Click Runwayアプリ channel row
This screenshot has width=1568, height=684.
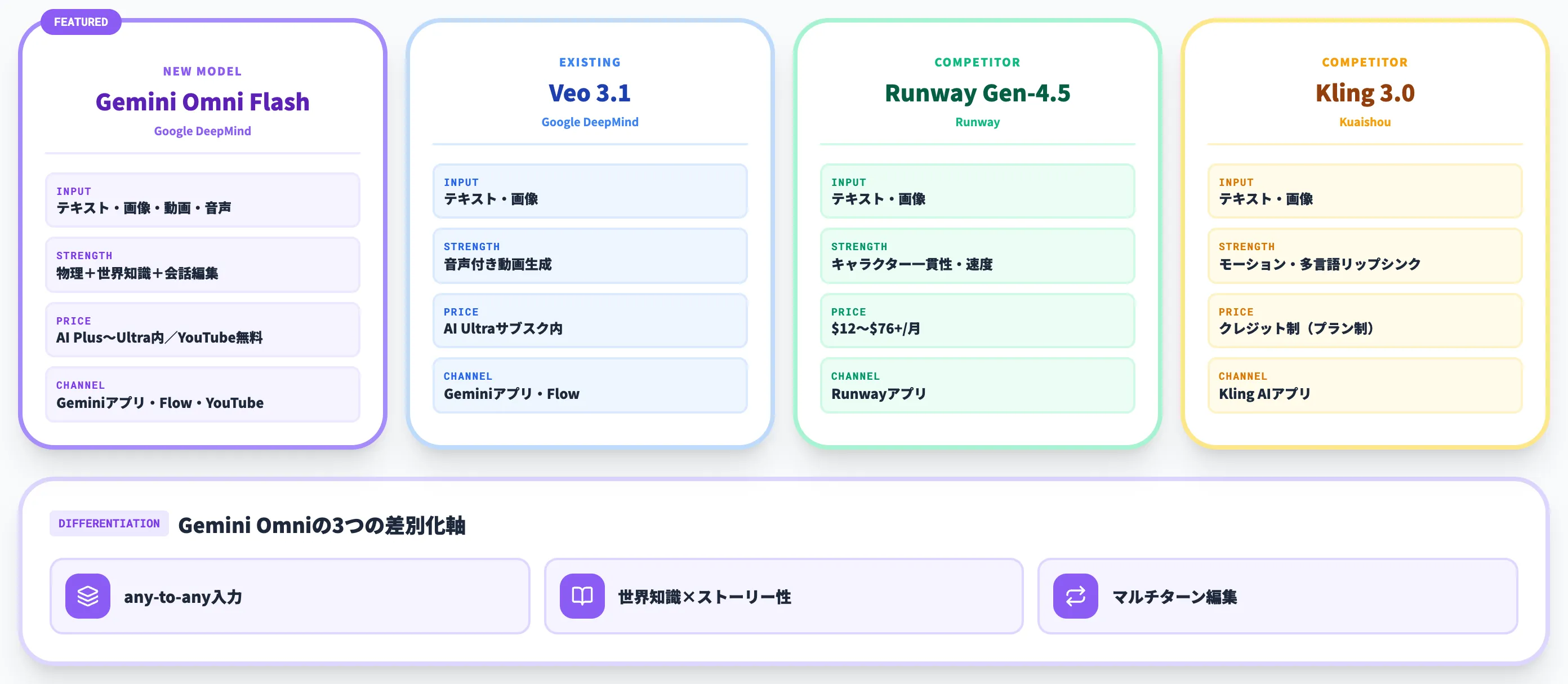[977, 385]
